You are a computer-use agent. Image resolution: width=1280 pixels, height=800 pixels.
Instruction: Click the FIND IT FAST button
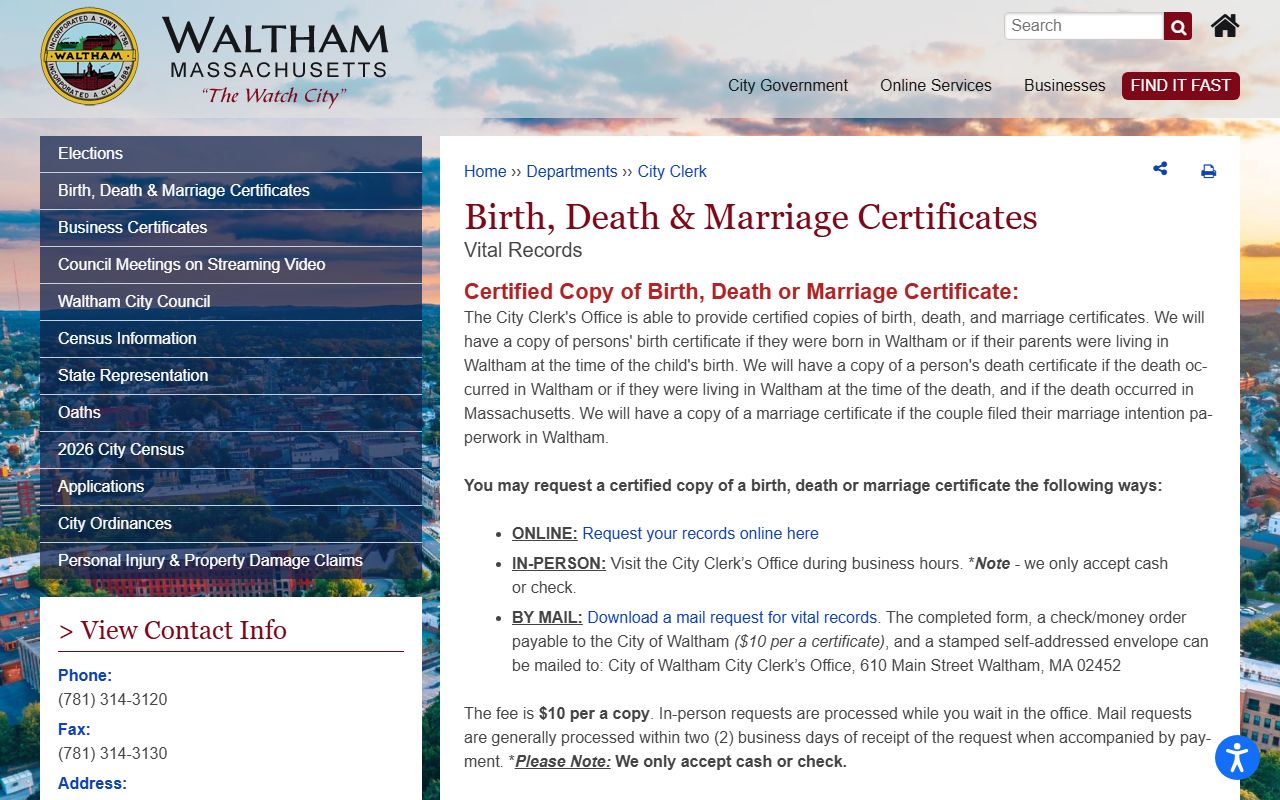(1181, 86)
